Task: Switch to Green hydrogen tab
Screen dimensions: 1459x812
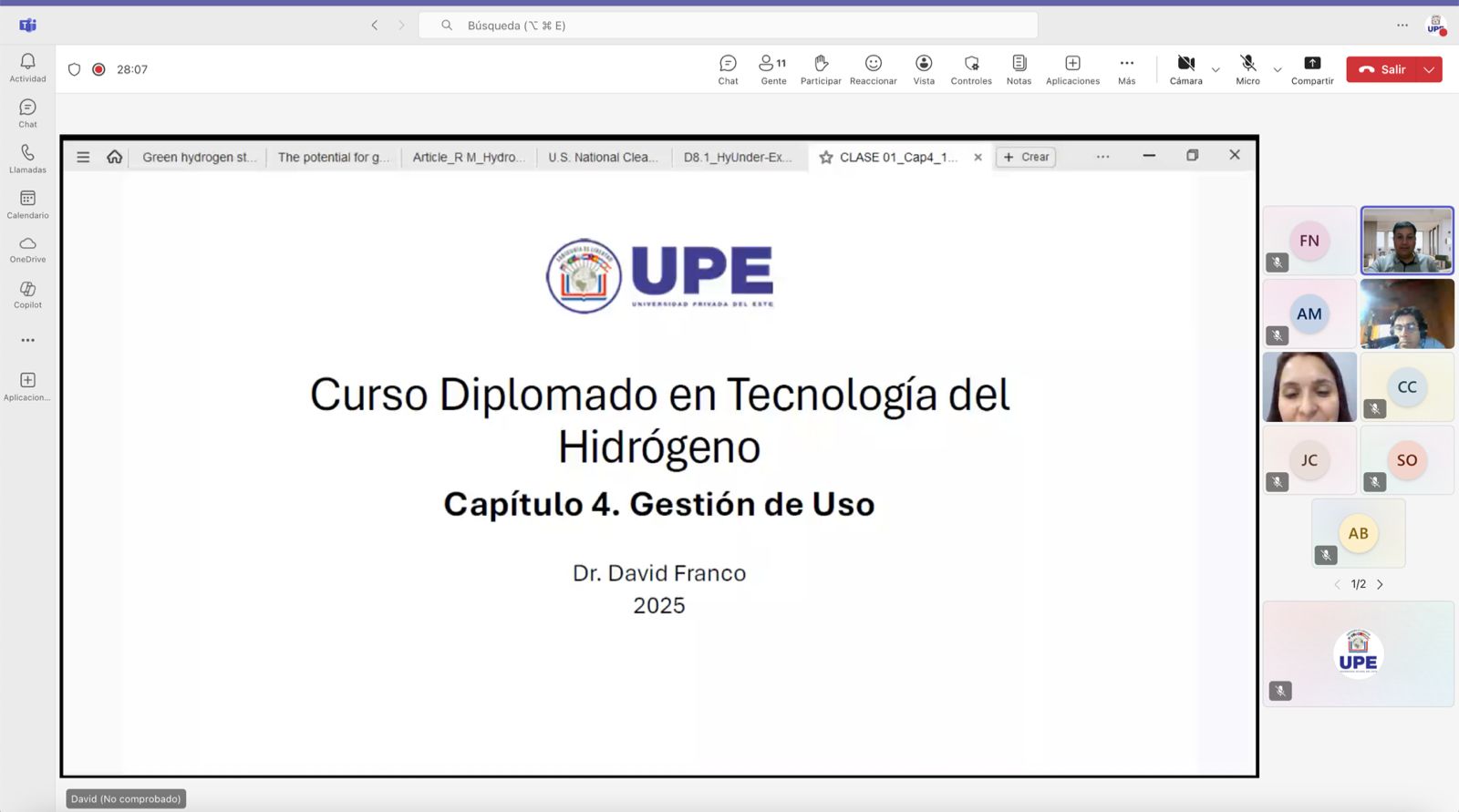Action: [x=198, y=157]
